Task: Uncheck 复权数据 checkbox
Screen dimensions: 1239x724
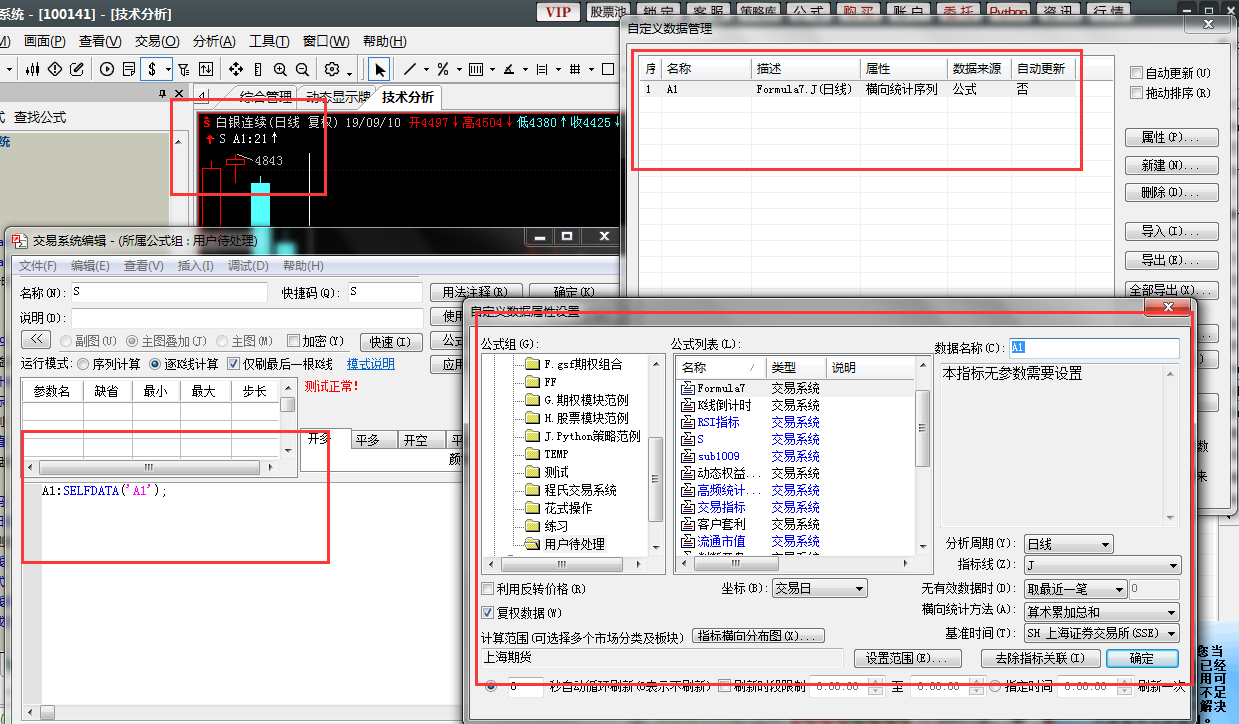Action: 488,612
